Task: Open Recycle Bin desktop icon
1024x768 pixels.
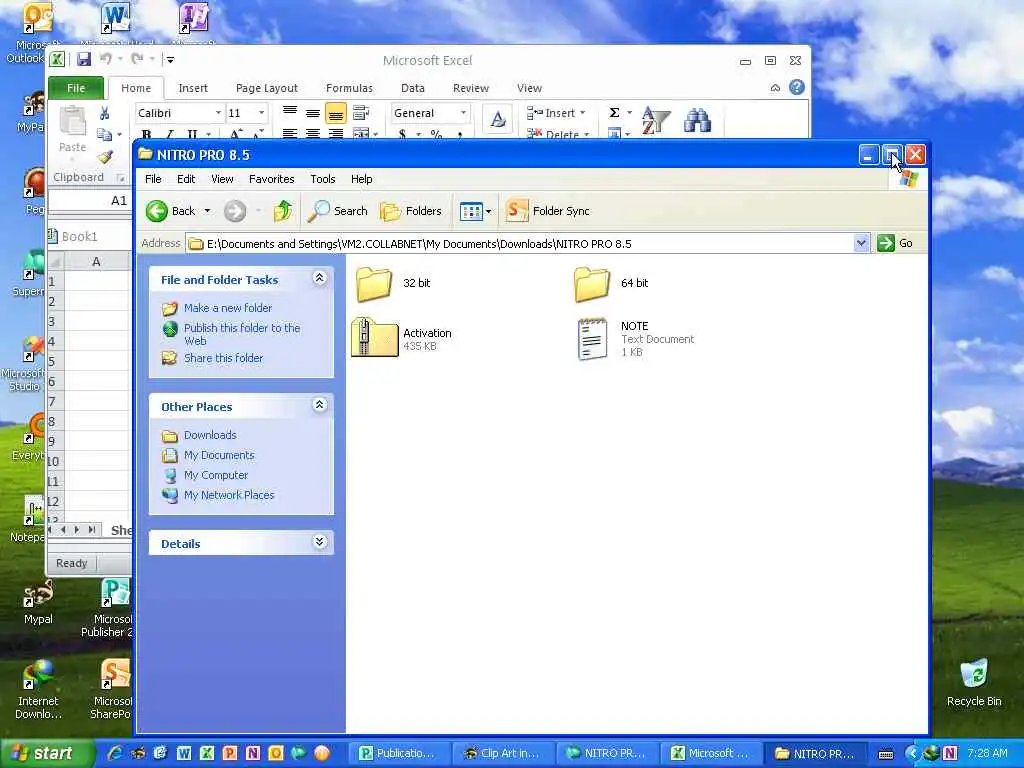Action: click(974, 683)
